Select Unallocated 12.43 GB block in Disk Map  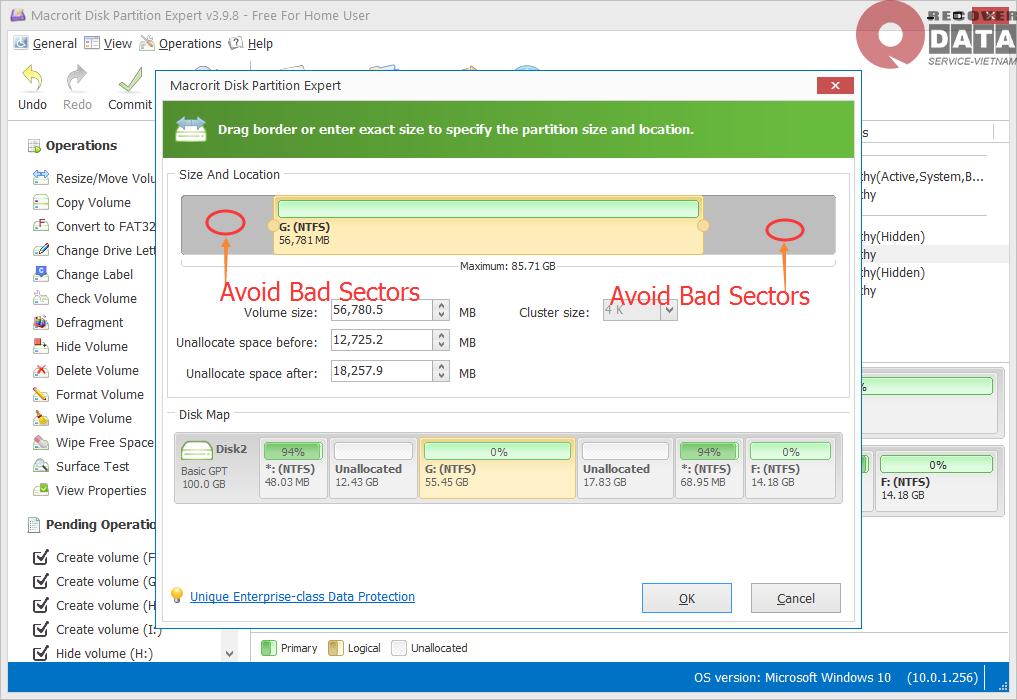(x=373, y=468)
